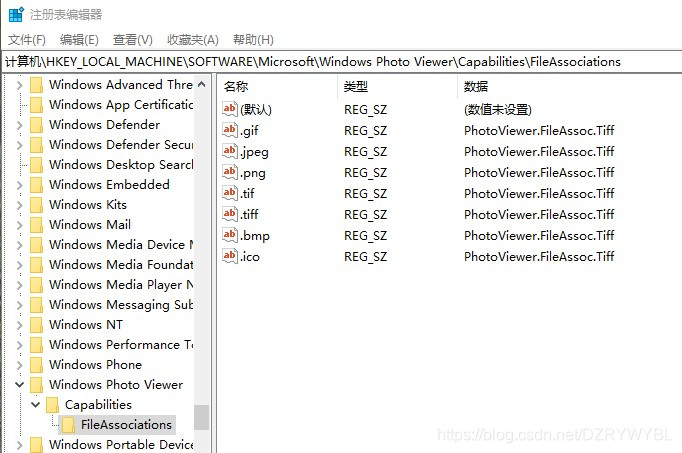Select the .png value name

(253, 173)
